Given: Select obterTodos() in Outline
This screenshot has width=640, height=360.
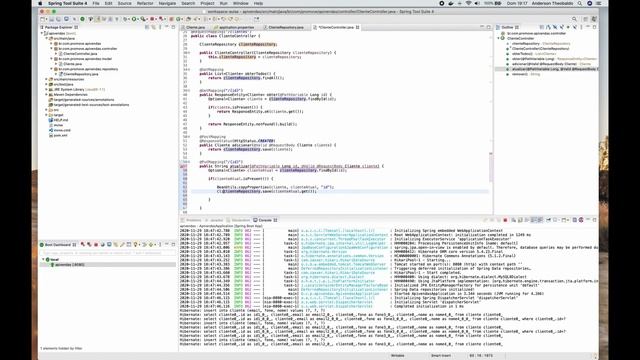Looking at the screenshot, I should [522, 54].
